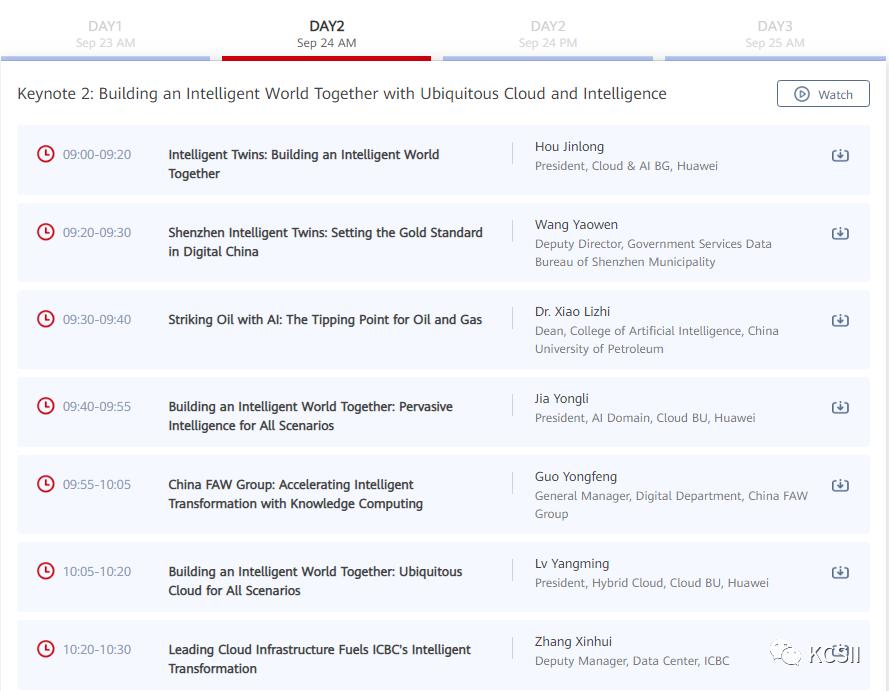
Task: Open 'Pervasive Intelligence for All Scenarios' session title
Action: pos(310,416)
